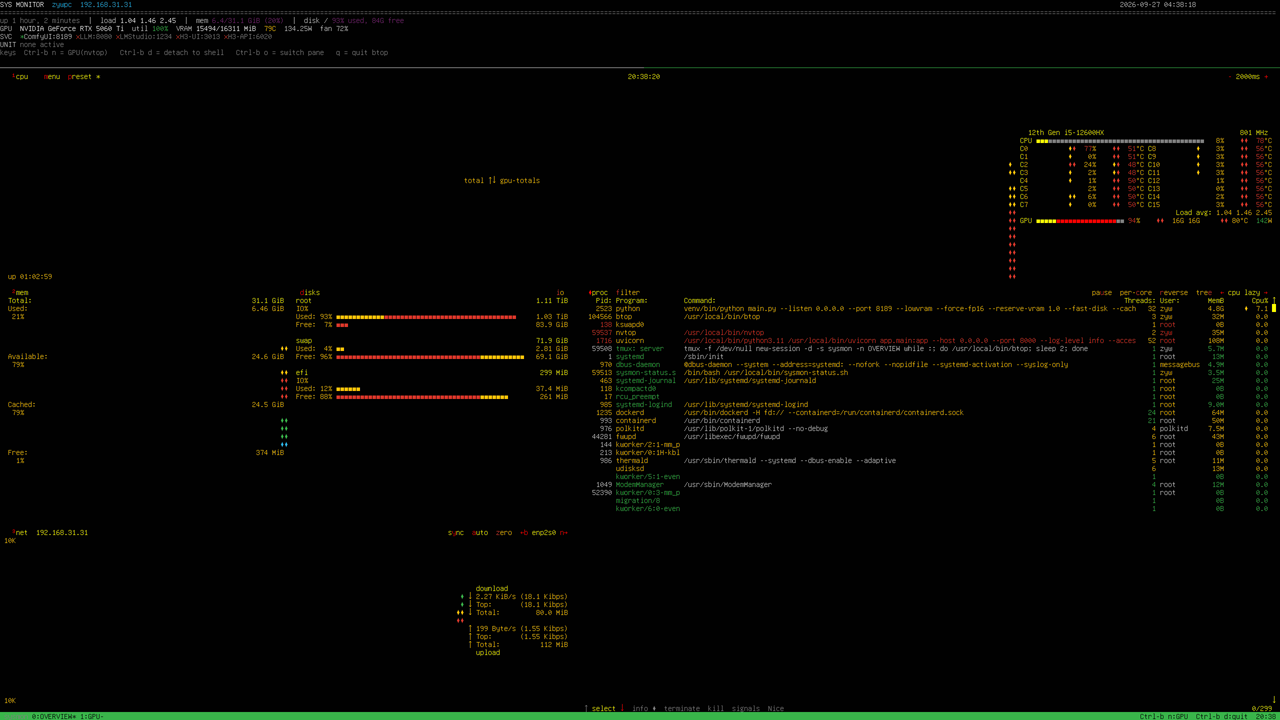The width and height of the screenshot is (1280, 720).
Task: Open the cpu box options
Action: pyautogui.click(x=20, y=77)
